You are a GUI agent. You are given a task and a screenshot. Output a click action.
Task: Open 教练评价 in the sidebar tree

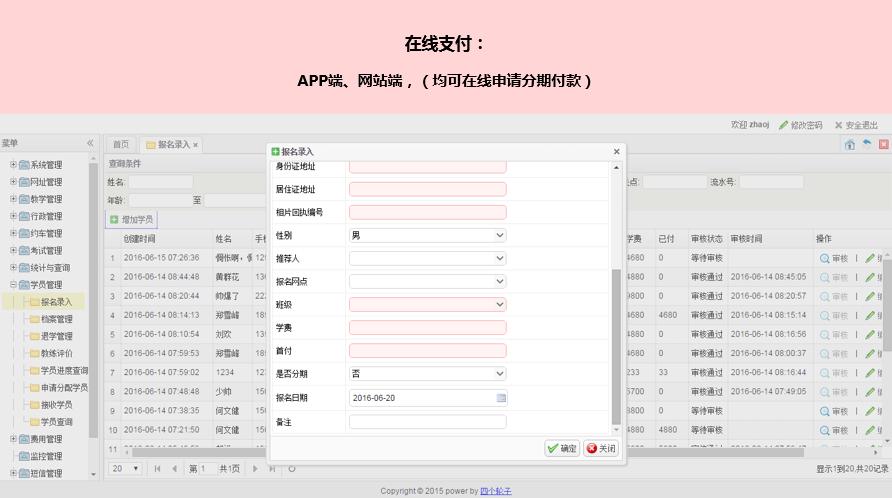tap(57, 353)
